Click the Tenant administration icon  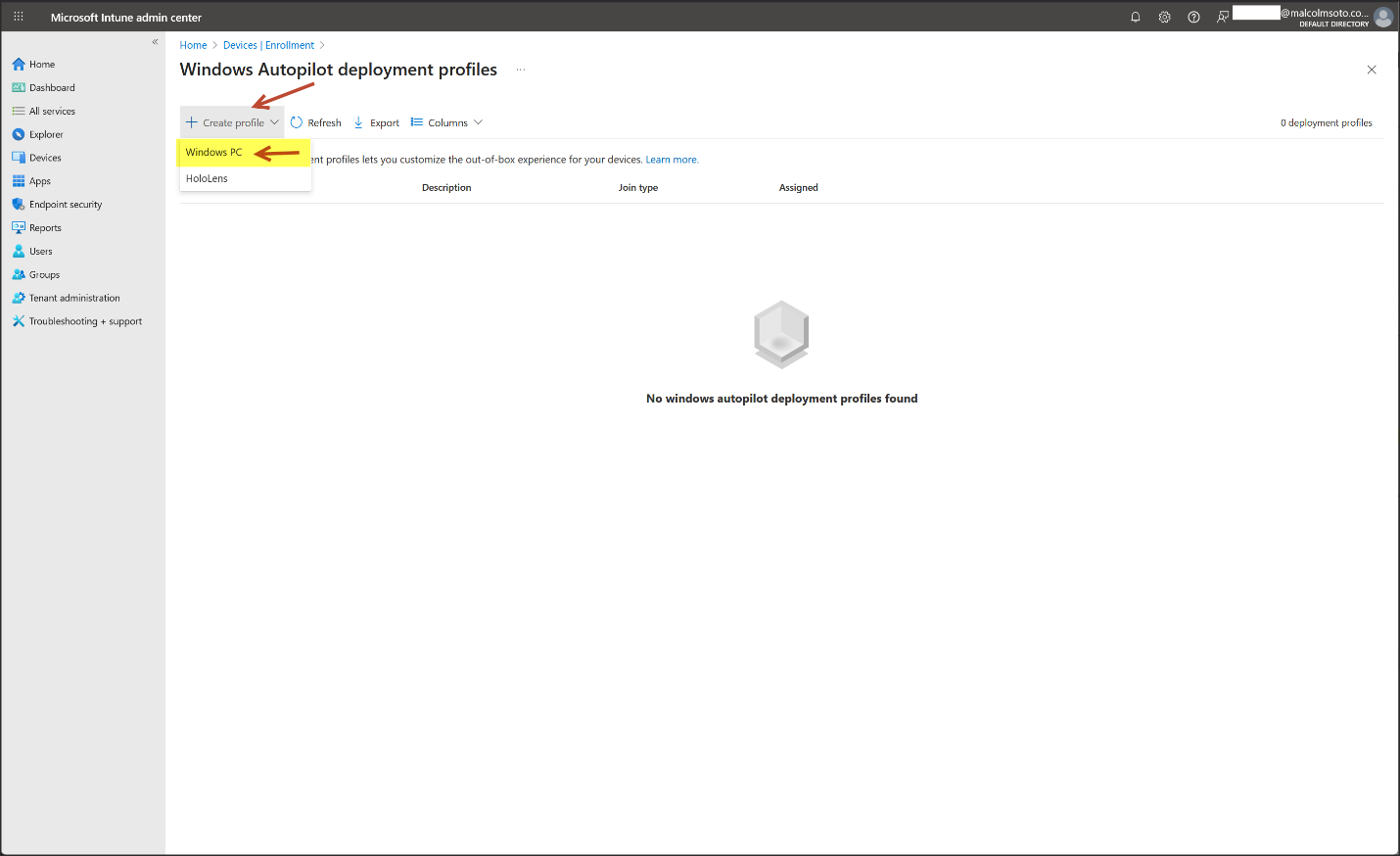(19, 298)
